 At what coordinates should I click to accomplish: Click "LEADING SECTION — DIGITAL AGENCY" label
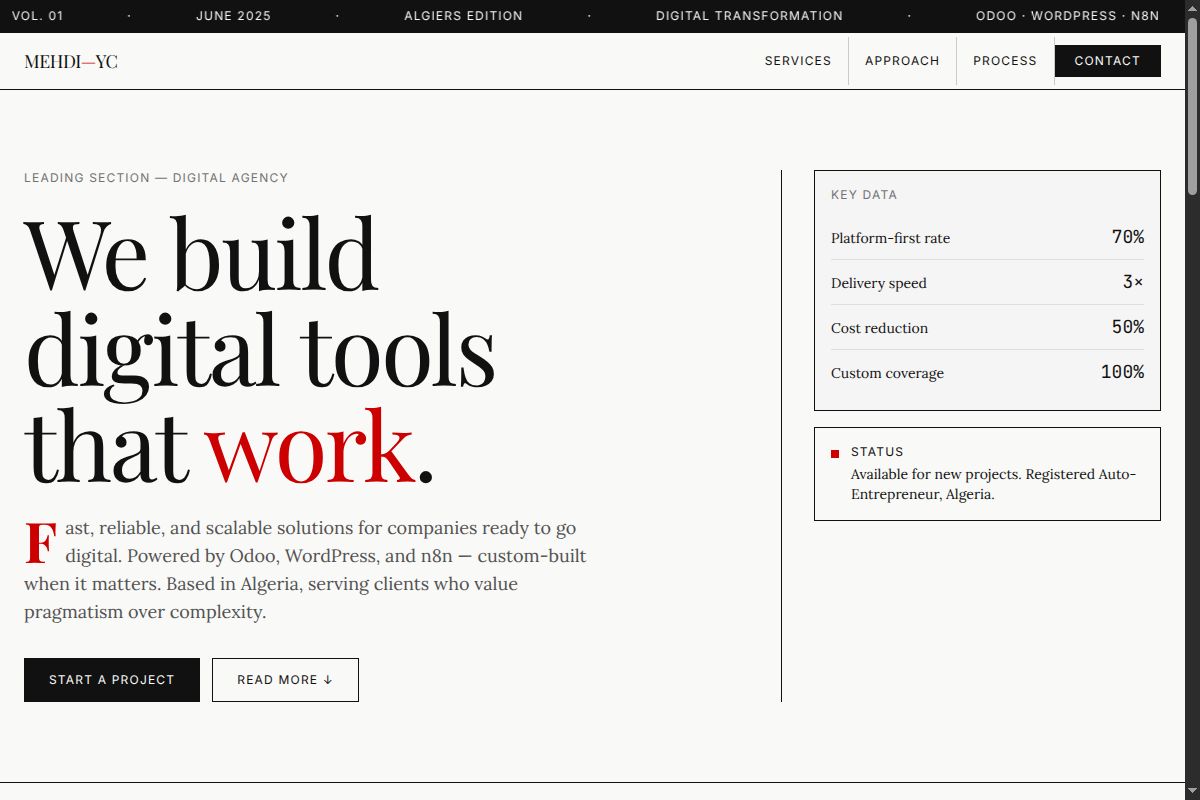click(x=156, y=178)
